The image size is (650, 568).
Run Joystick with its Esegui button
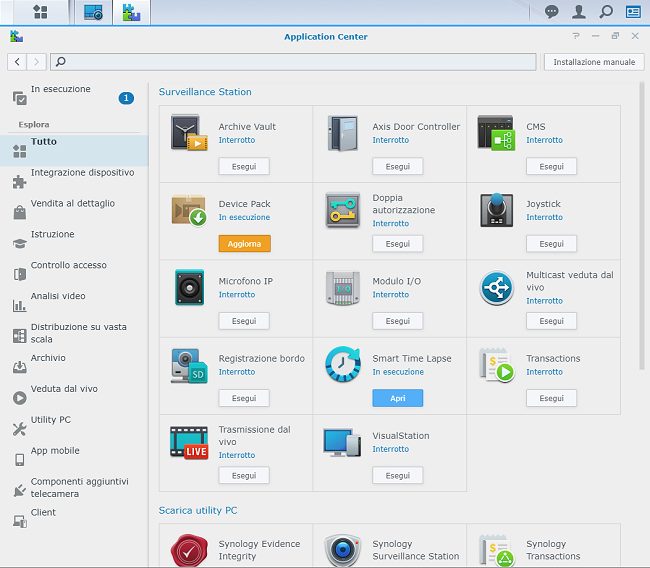pos(551,244)
